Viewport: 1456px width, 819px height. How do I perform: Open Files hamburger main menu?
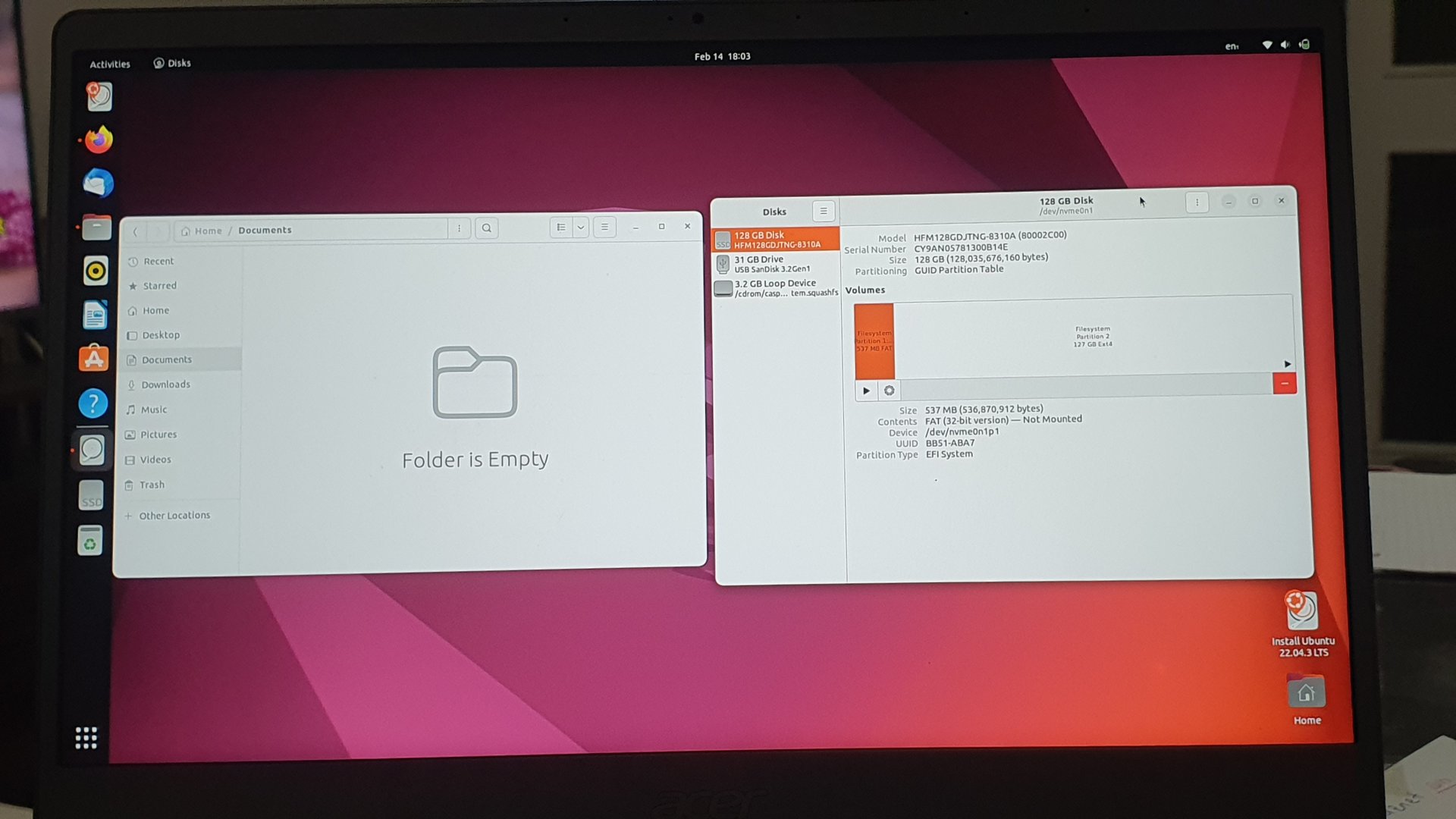pyautogui.click(x=604, y=227)
